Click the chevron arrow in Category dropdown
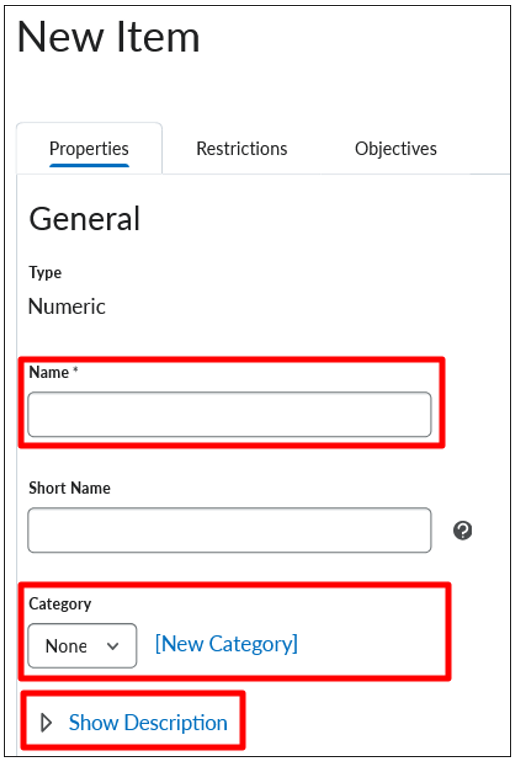Screen dimensions: 516x760 pos(112,646)
